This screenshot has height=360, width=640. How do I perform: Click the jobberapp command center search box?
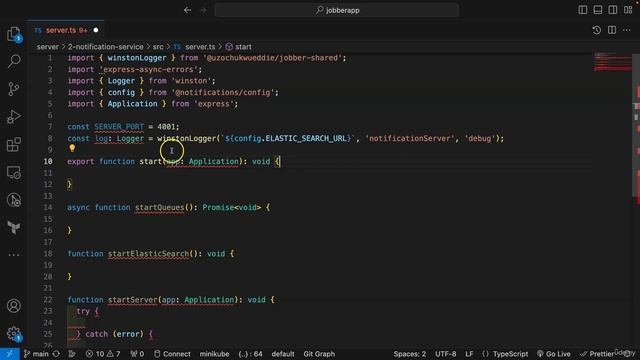click(337, 10)
